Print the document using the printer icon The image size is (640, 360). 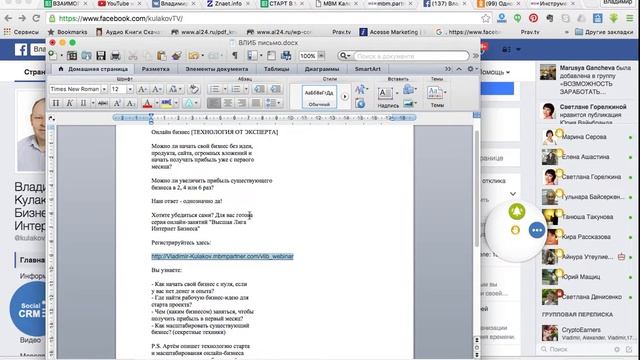[116, 56]
